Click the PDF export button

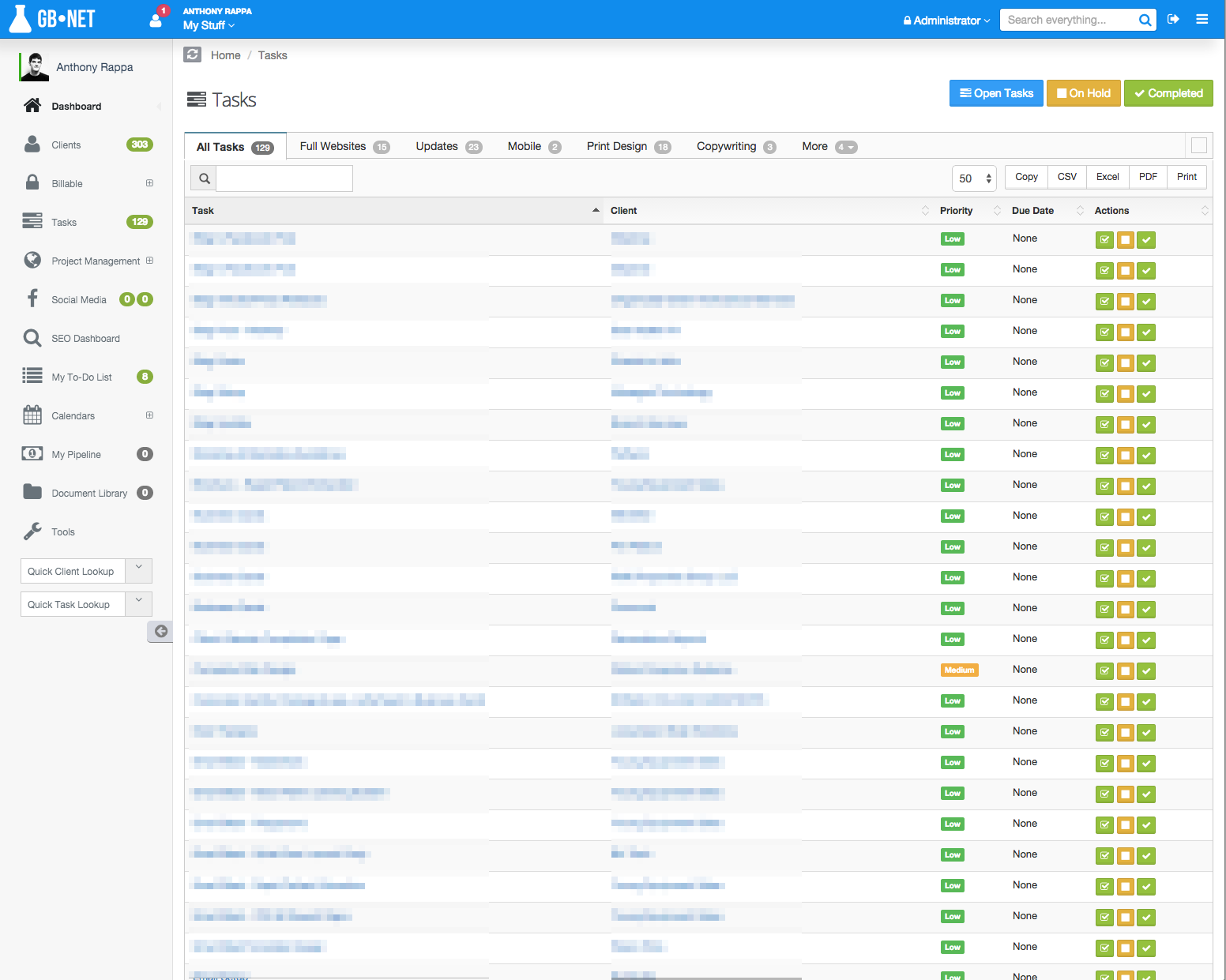[1148, 177]
